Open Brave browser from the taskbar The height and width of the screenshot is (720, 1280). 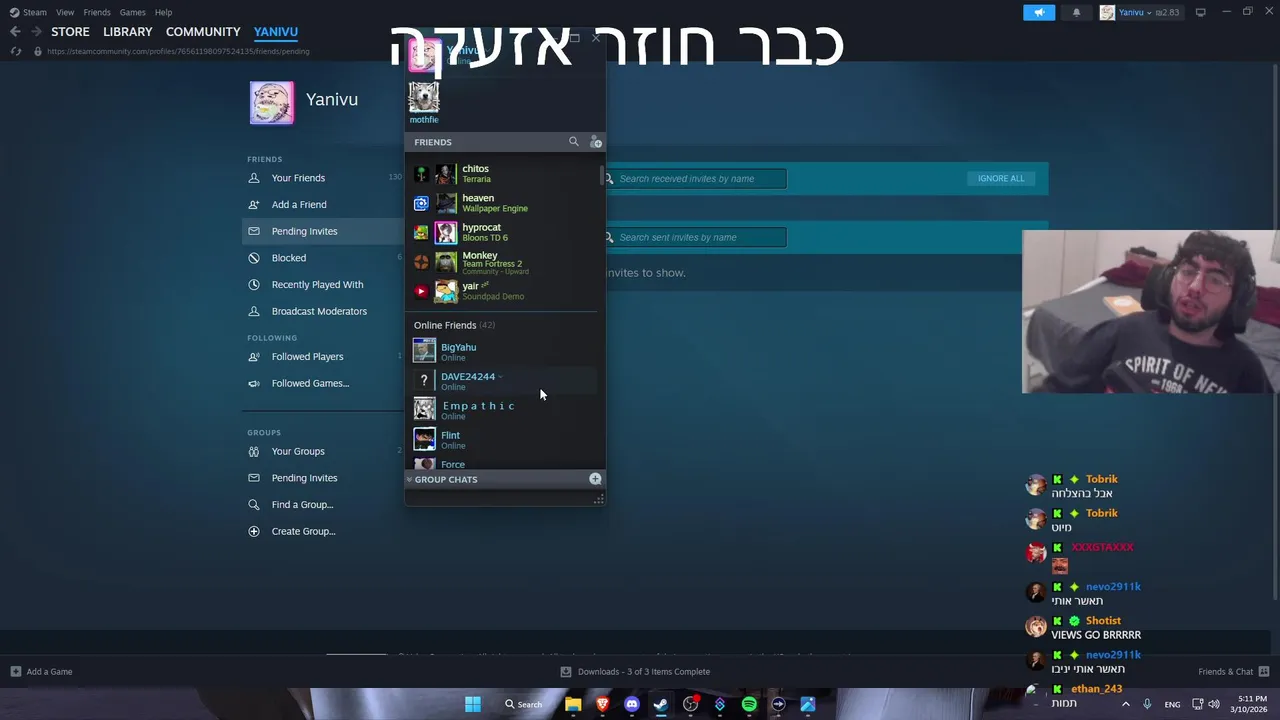point(602,704)
